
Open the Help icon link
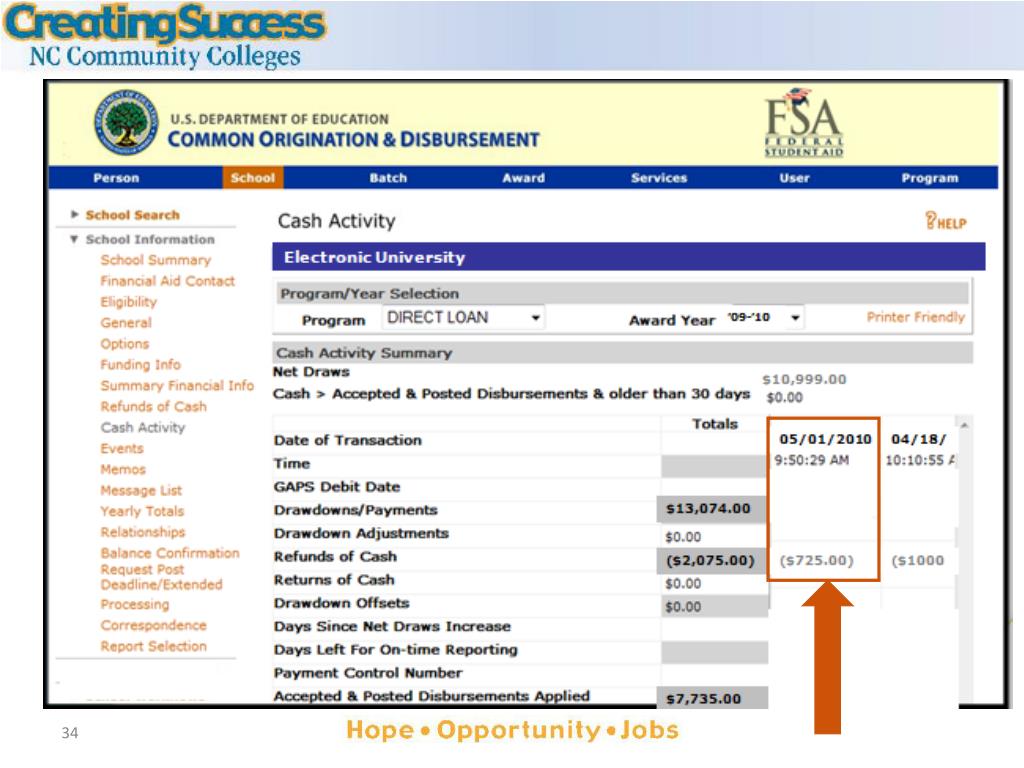pos(946,221)
